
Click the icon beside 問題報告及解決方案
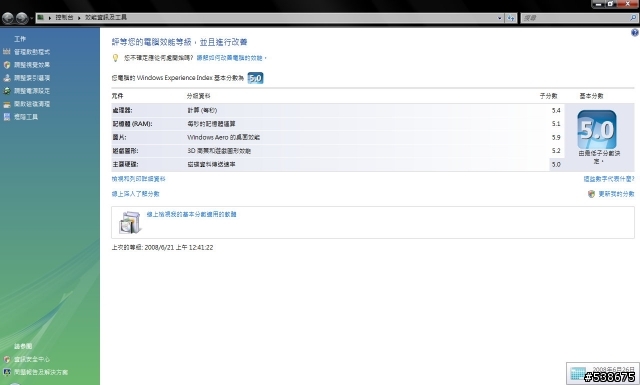(7, 372)
